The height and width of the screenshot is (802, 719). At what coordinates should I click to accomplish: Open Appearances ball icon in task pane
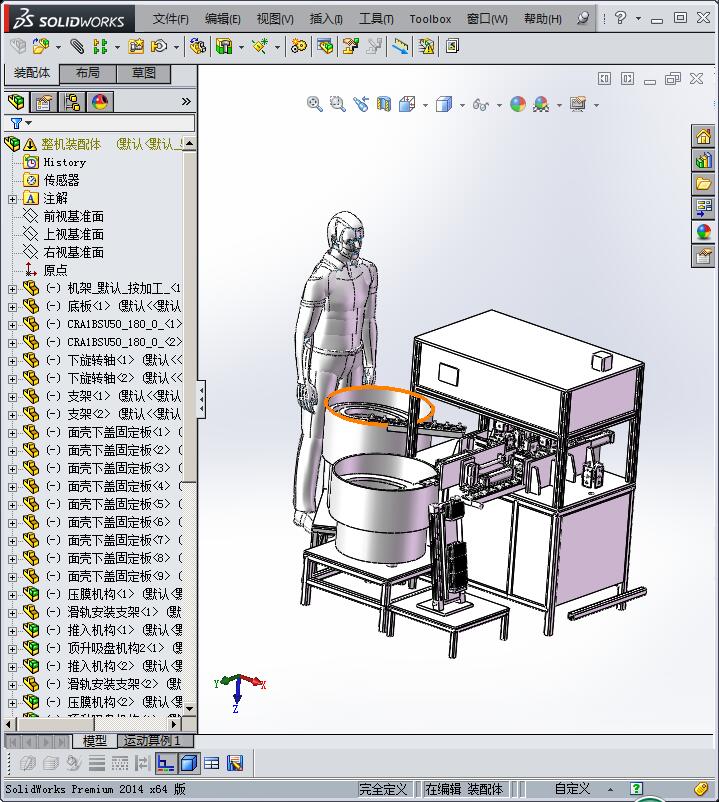(x=703, y=232)
